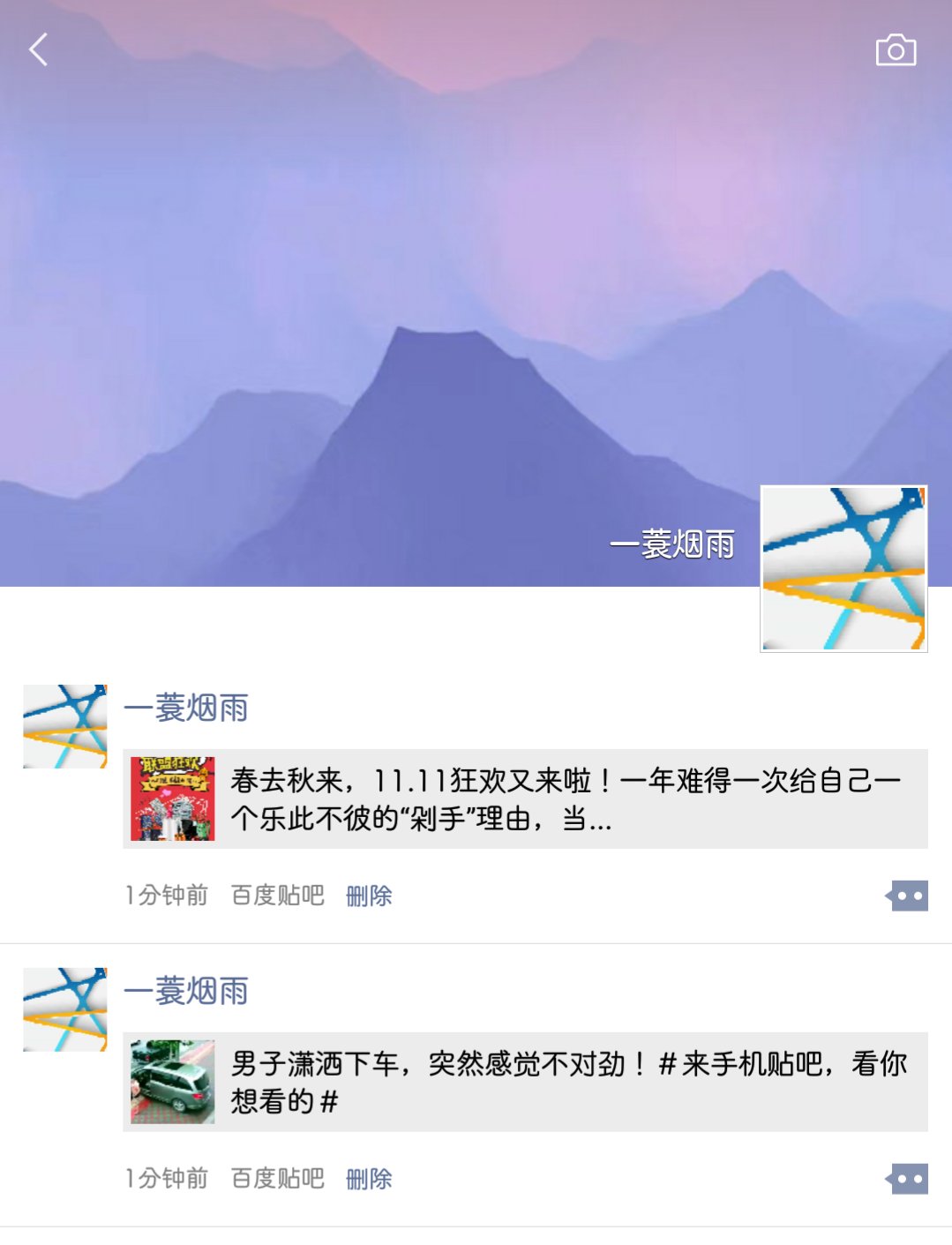Tap the first post's small avatar
The height and width of the screenshot is (1245, 952).
pos(64,726)
